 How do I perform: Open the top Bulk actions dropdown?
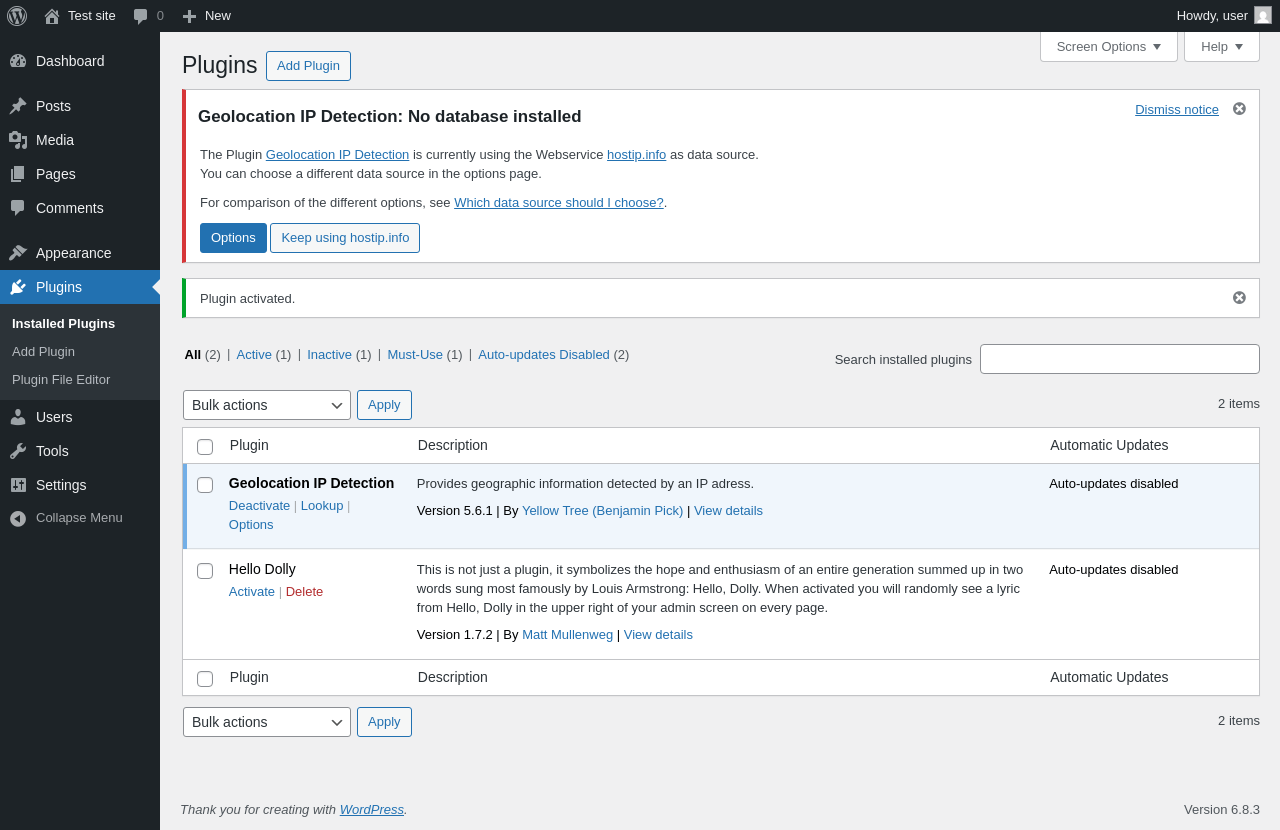[x=267, y=405]
